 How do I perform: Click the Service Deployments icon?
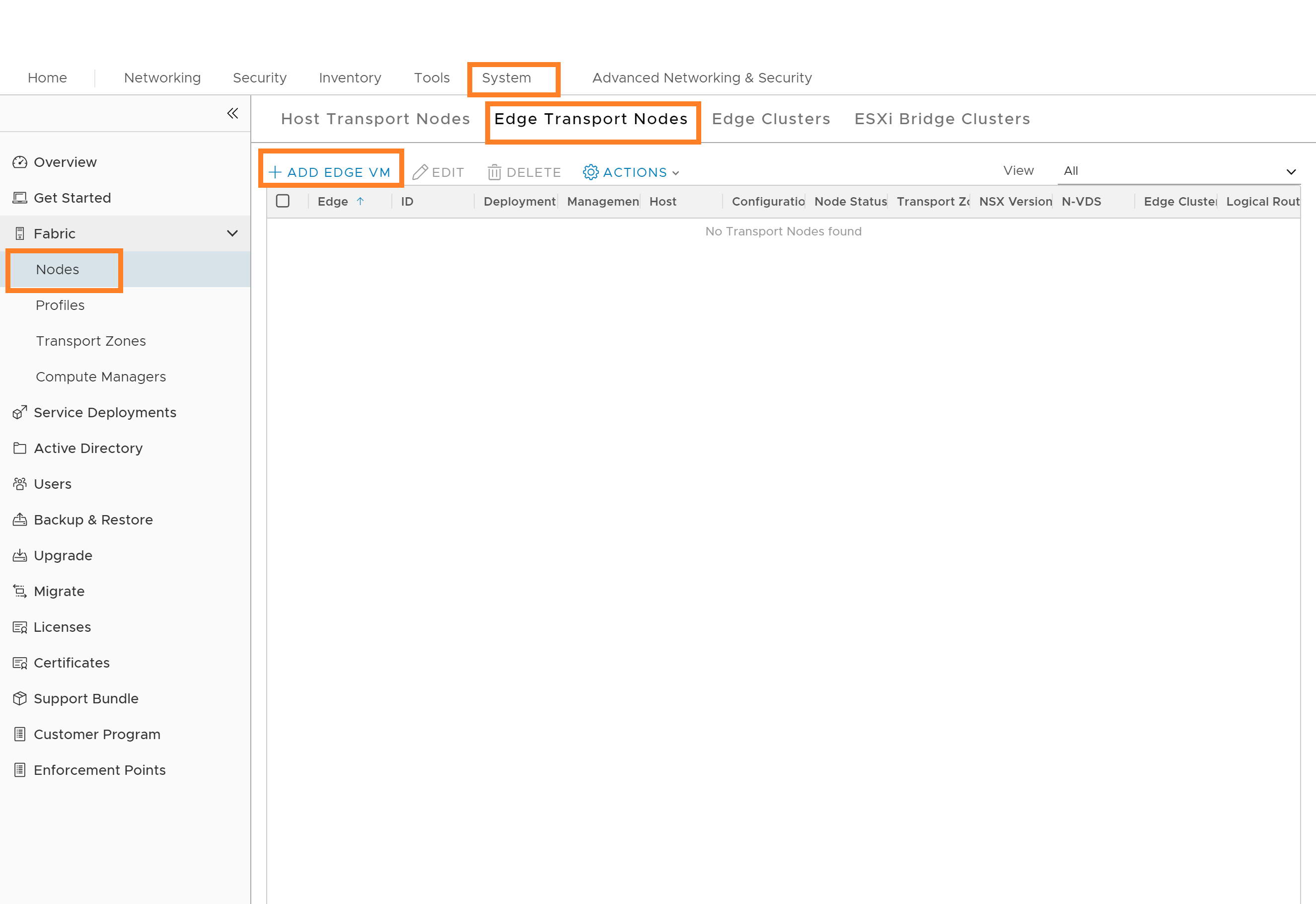pyautogui.click(x=20, y=412)
